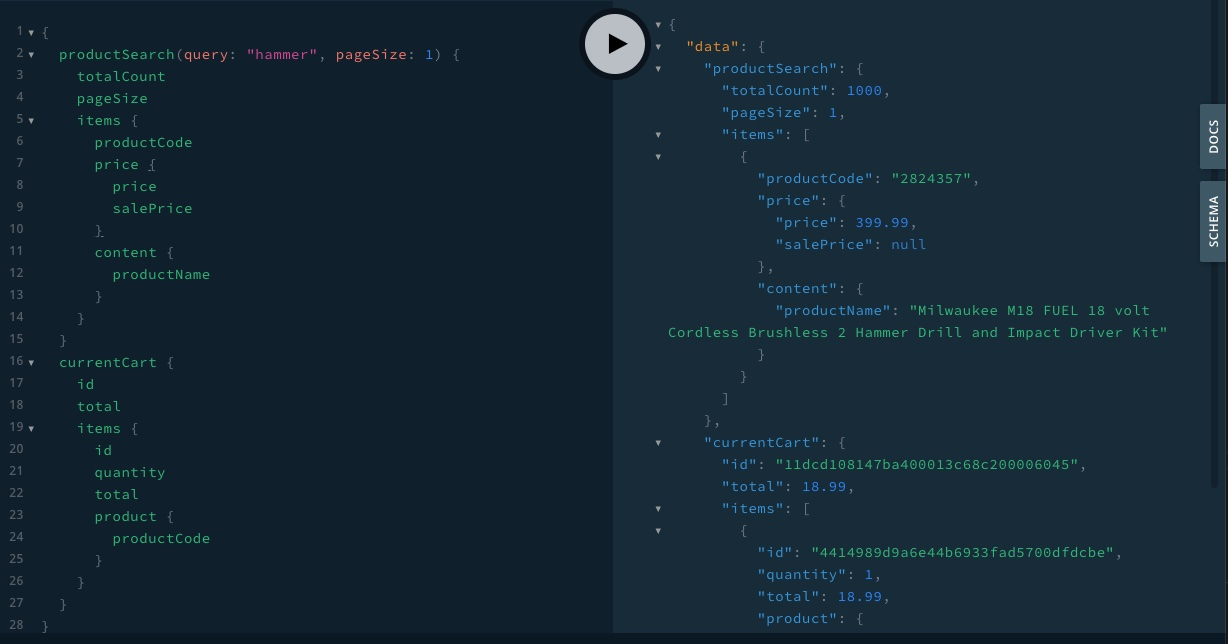Viewport: 1228px width, 644px height.
Task: Collapse currentCart block fold arrow at line 16
Action: pos(32,363)
